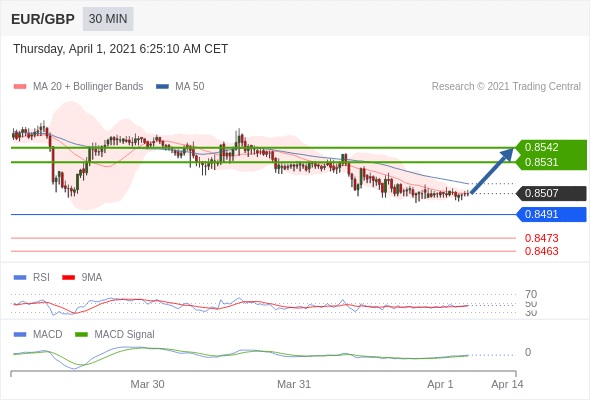This screenshot has width=590, height=400.
Task: Click the EUR/GBP pair title
Action: (x=43, y=19)
